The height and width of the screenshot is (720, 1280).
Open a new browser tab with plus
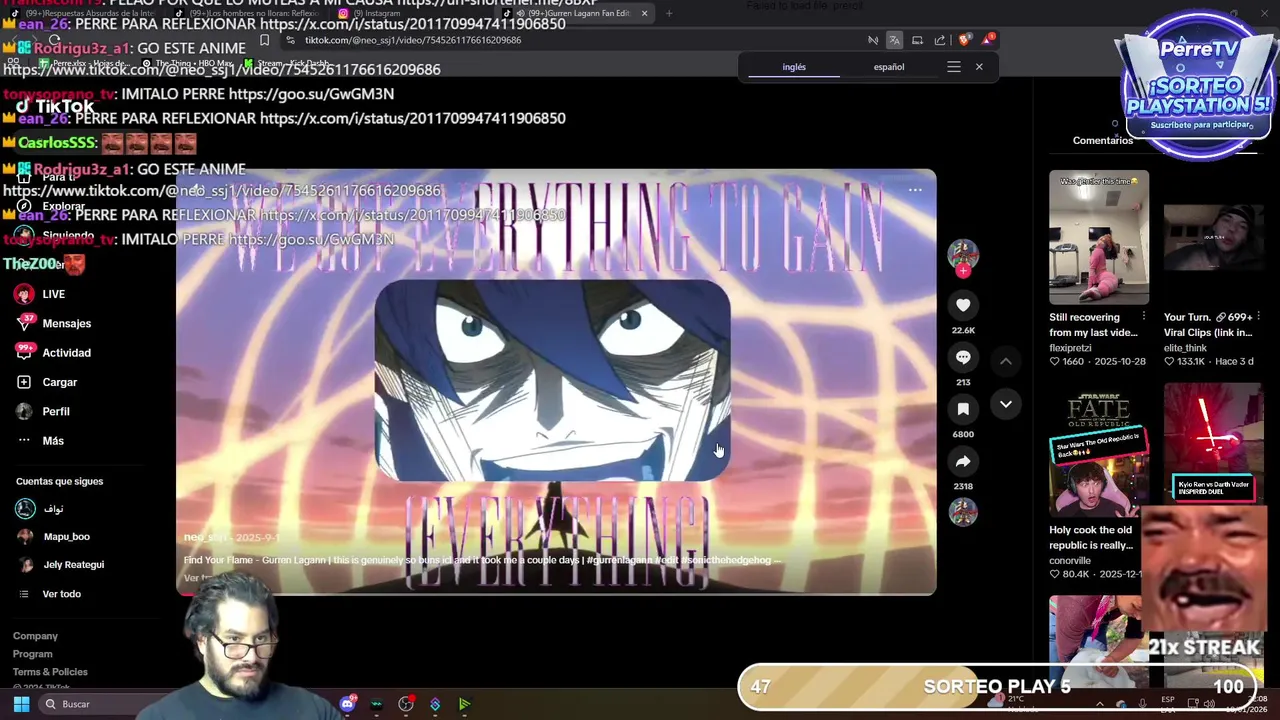[x=669, y=13]
